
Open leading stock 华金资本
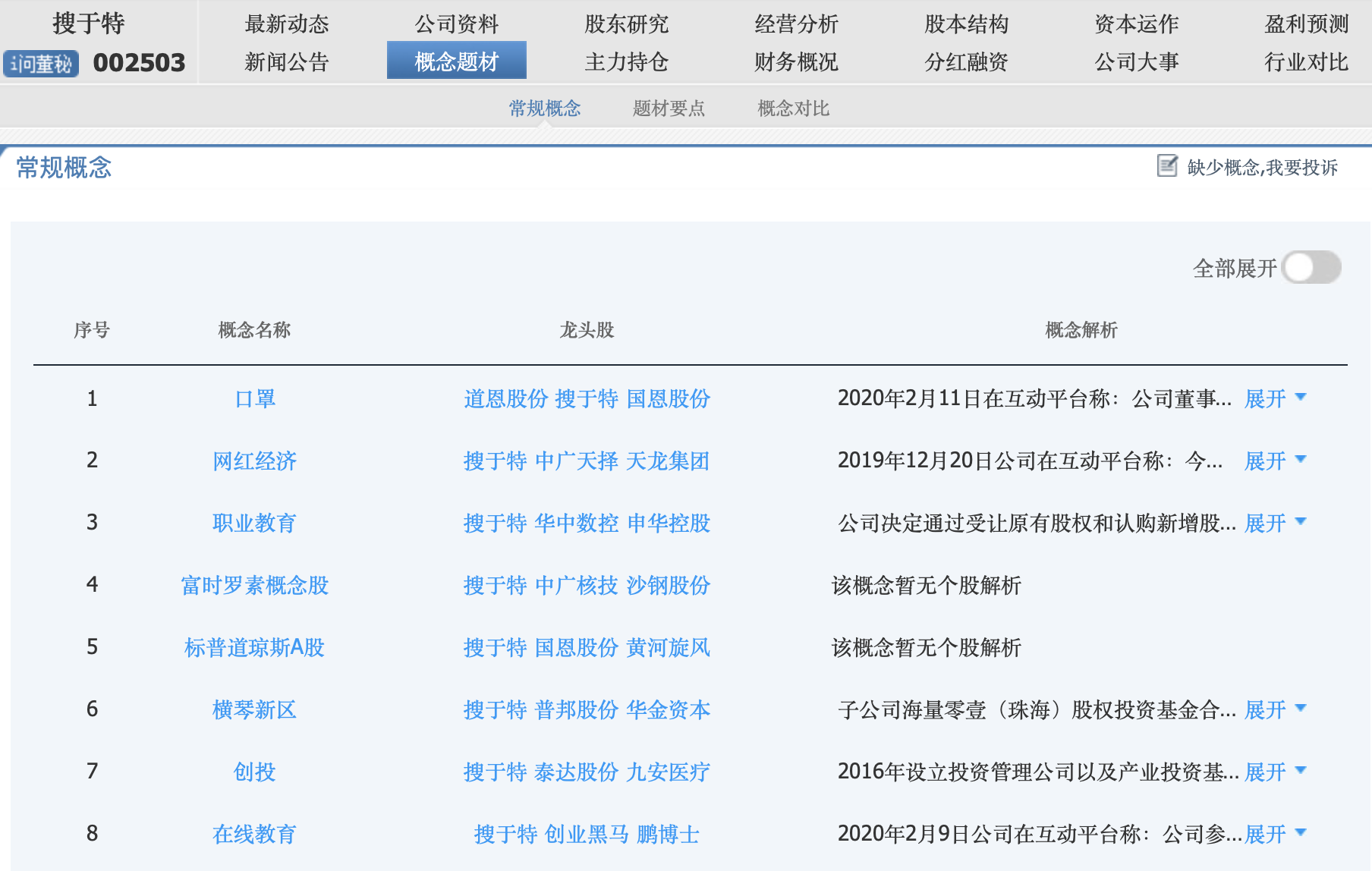point(669,709)
